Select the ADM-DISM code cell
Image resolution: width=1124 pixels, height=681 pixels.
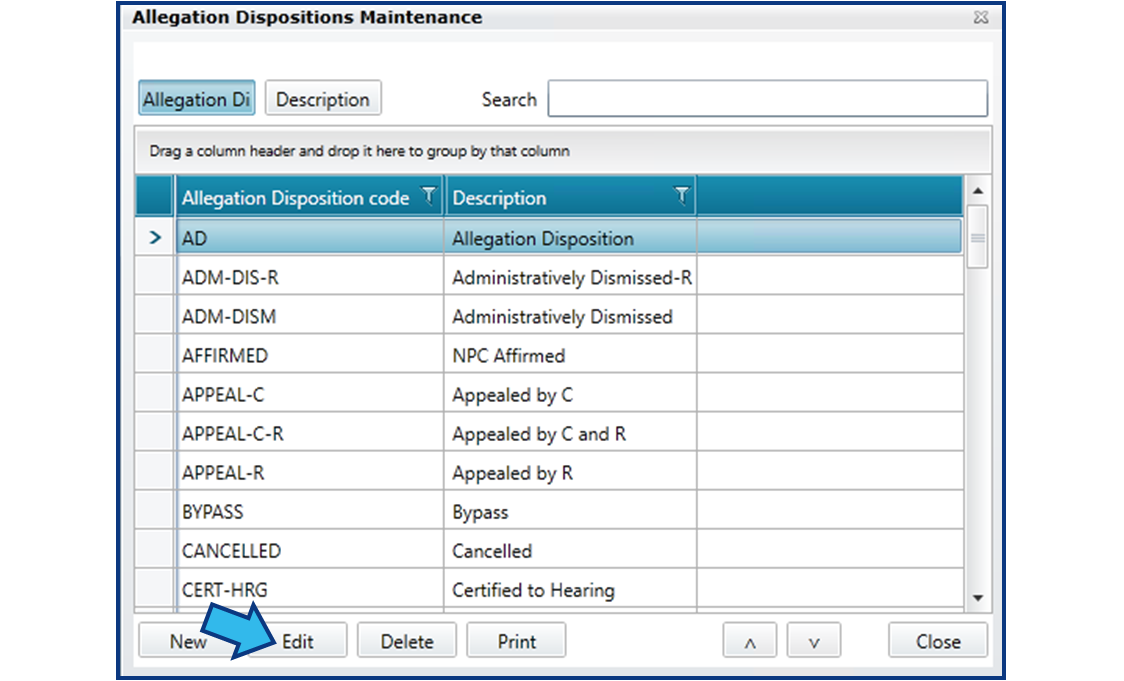click(x=310, y=316)
